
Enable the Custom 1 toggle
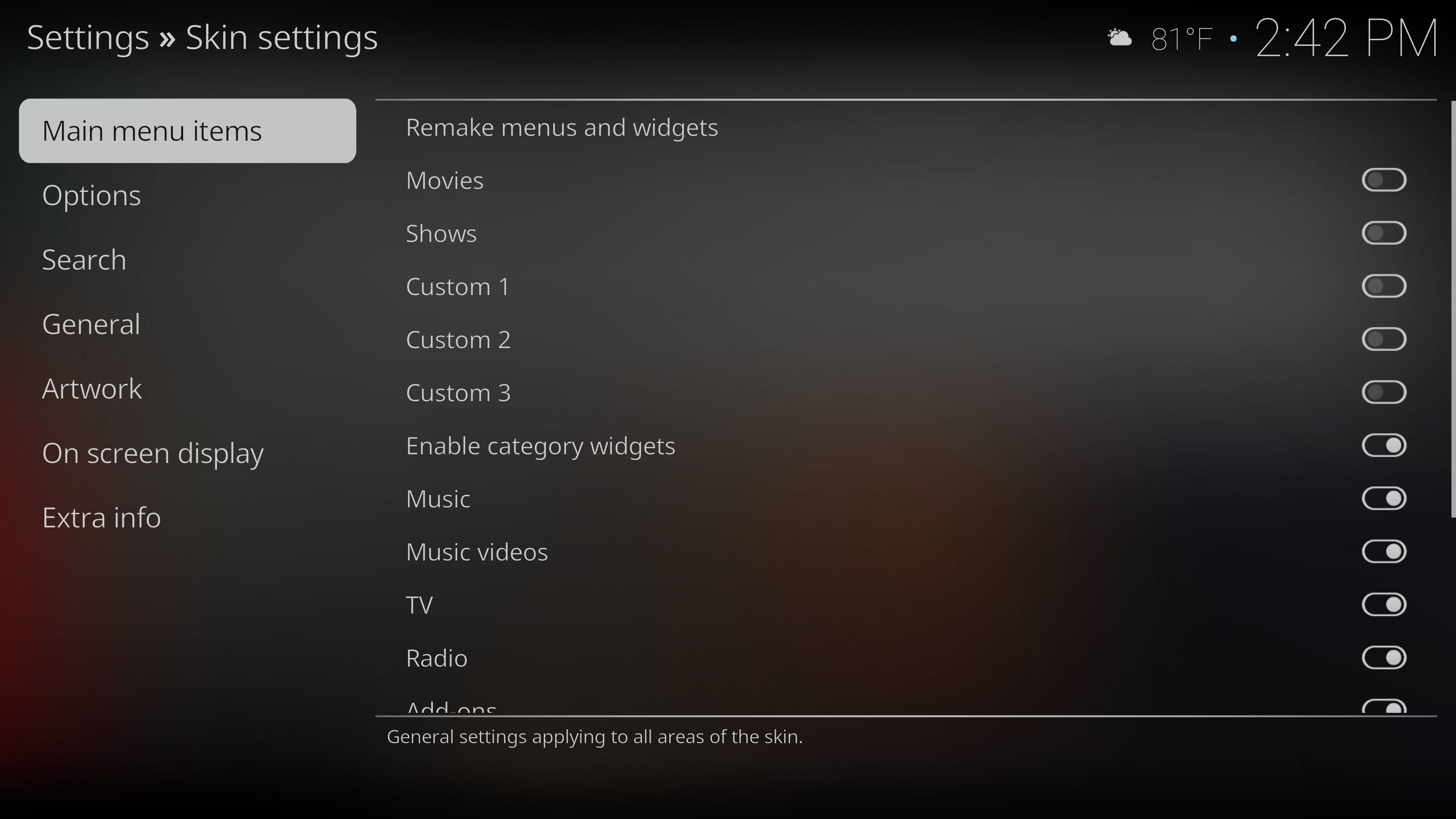1384,286
